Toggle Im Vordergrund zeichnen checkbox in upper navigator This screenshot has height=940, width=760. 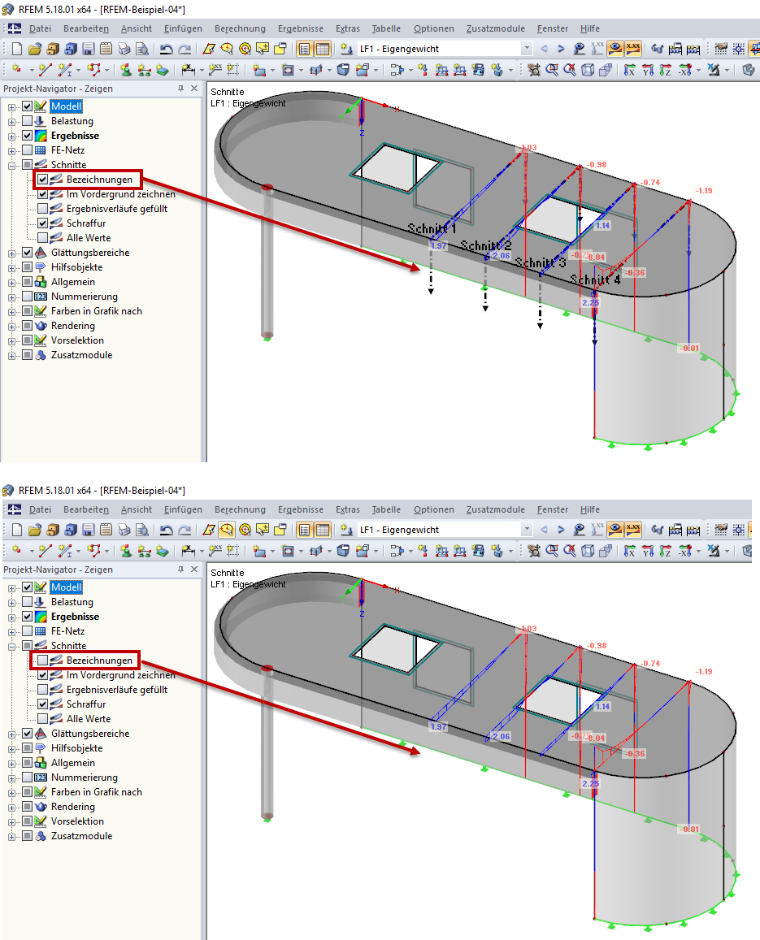tap(43, 194)
